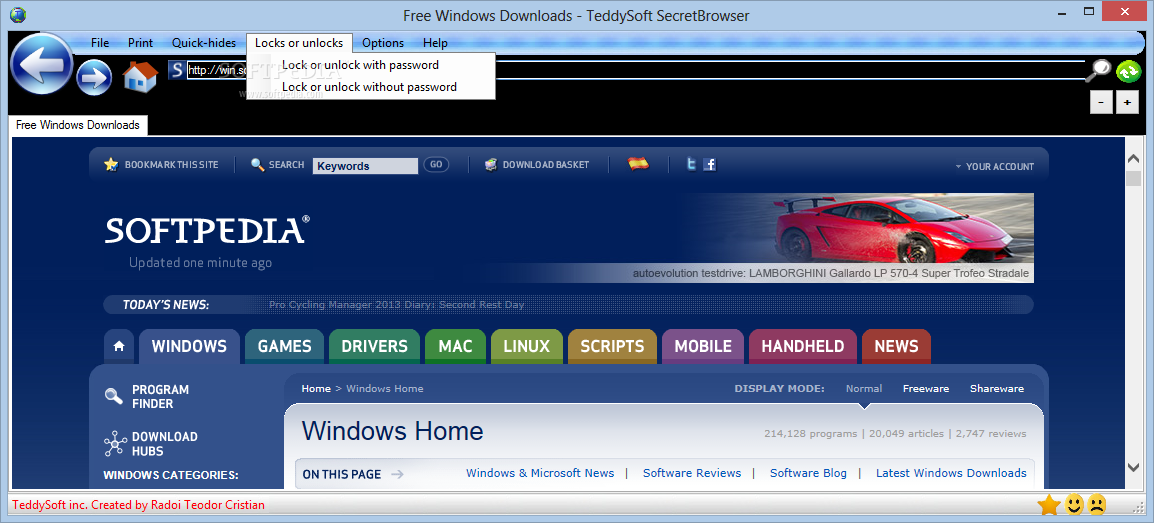Click the Program Finder link text
The width and height of the screenshot is (1154, 523).
[160, 396]
